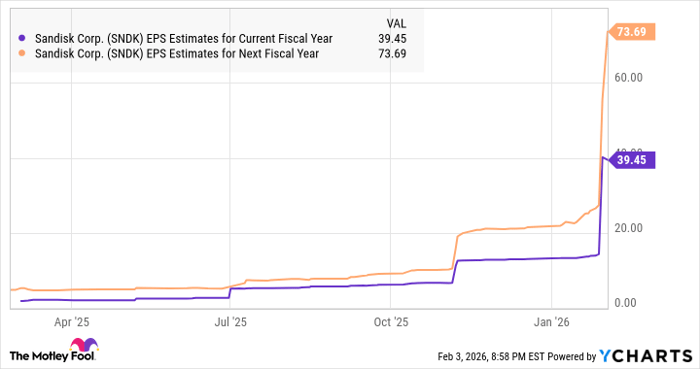700x369 pixels.
Task: Click the legend value 39.45
Action: coord(392,39)
